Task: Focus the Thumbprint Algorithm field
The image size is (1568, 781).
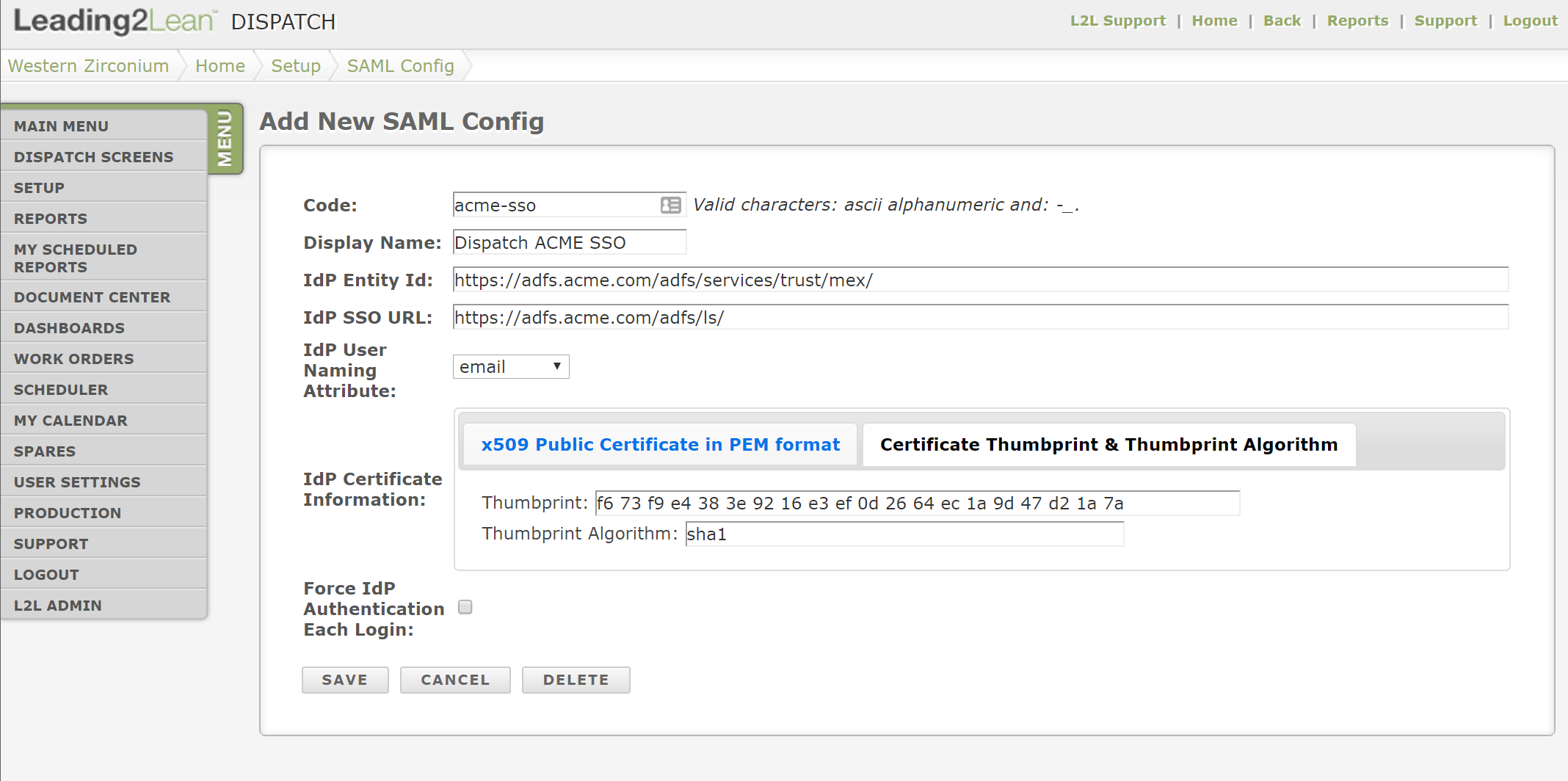Action: click(904, 534)
